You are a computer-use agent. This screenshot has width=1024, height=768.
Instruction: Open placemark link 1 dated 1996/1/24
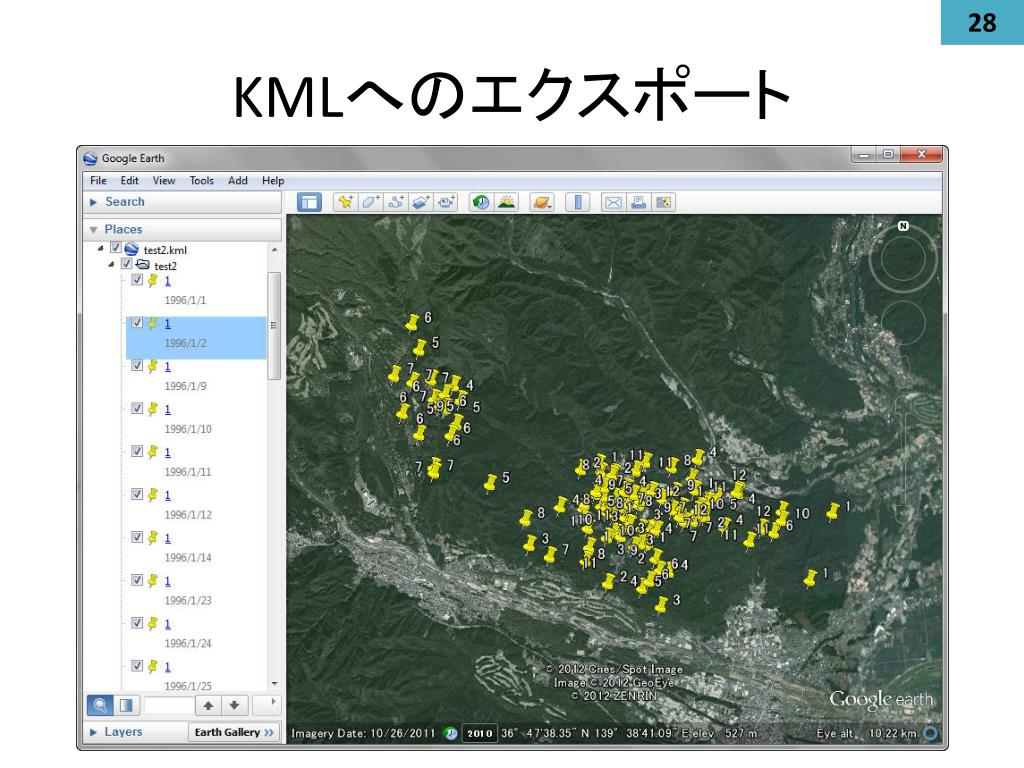tap(167, 624)
